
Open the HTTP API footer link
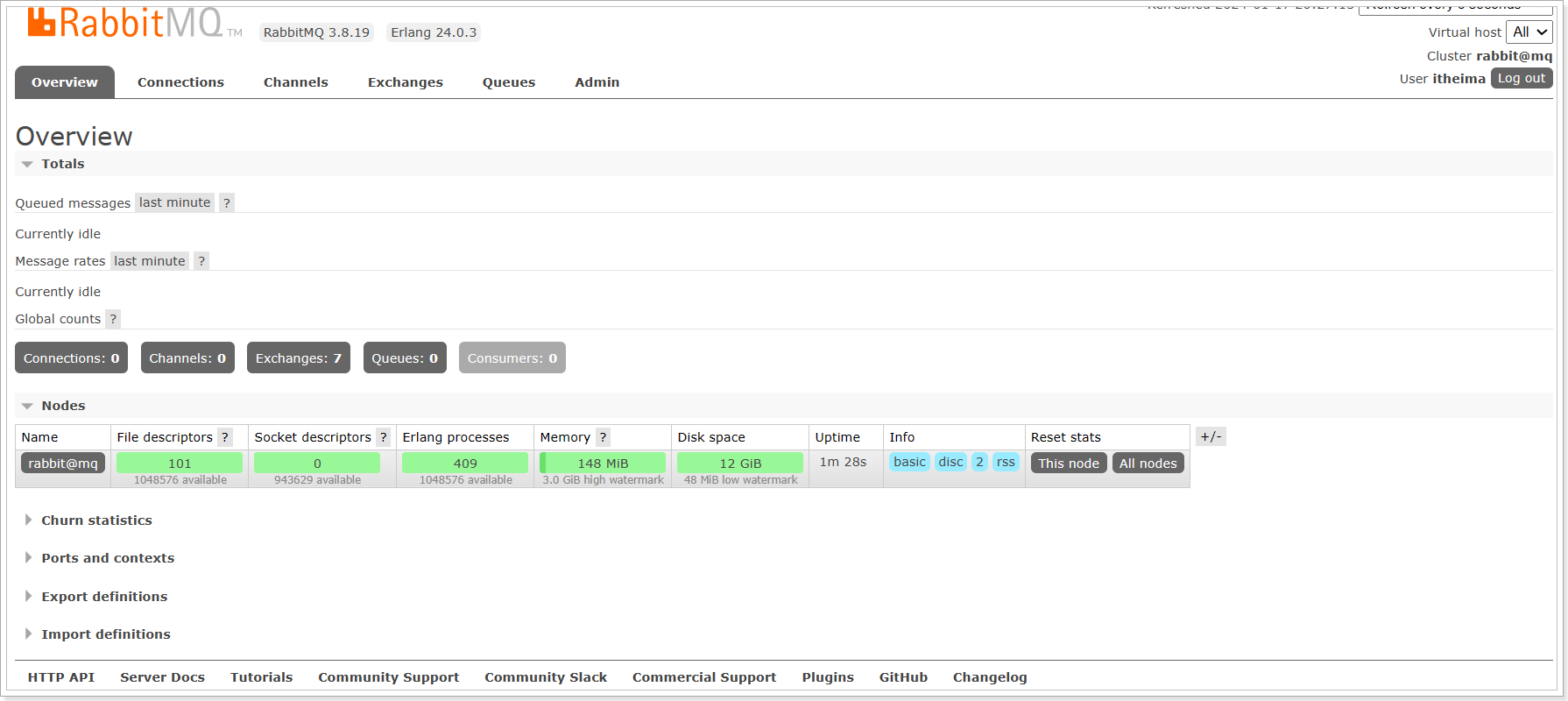point(61,677)
